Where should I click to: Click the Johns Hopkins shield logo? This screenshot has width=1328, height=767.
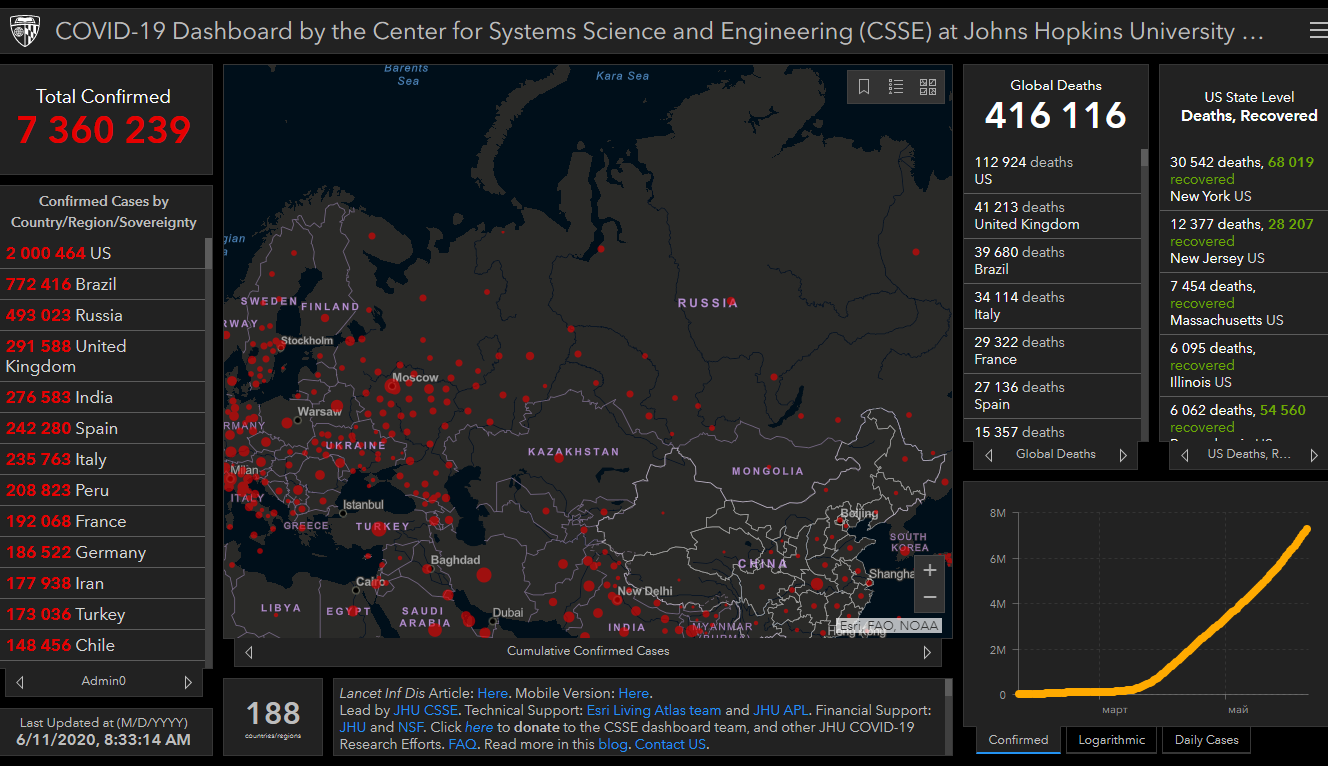click(25, 31)
